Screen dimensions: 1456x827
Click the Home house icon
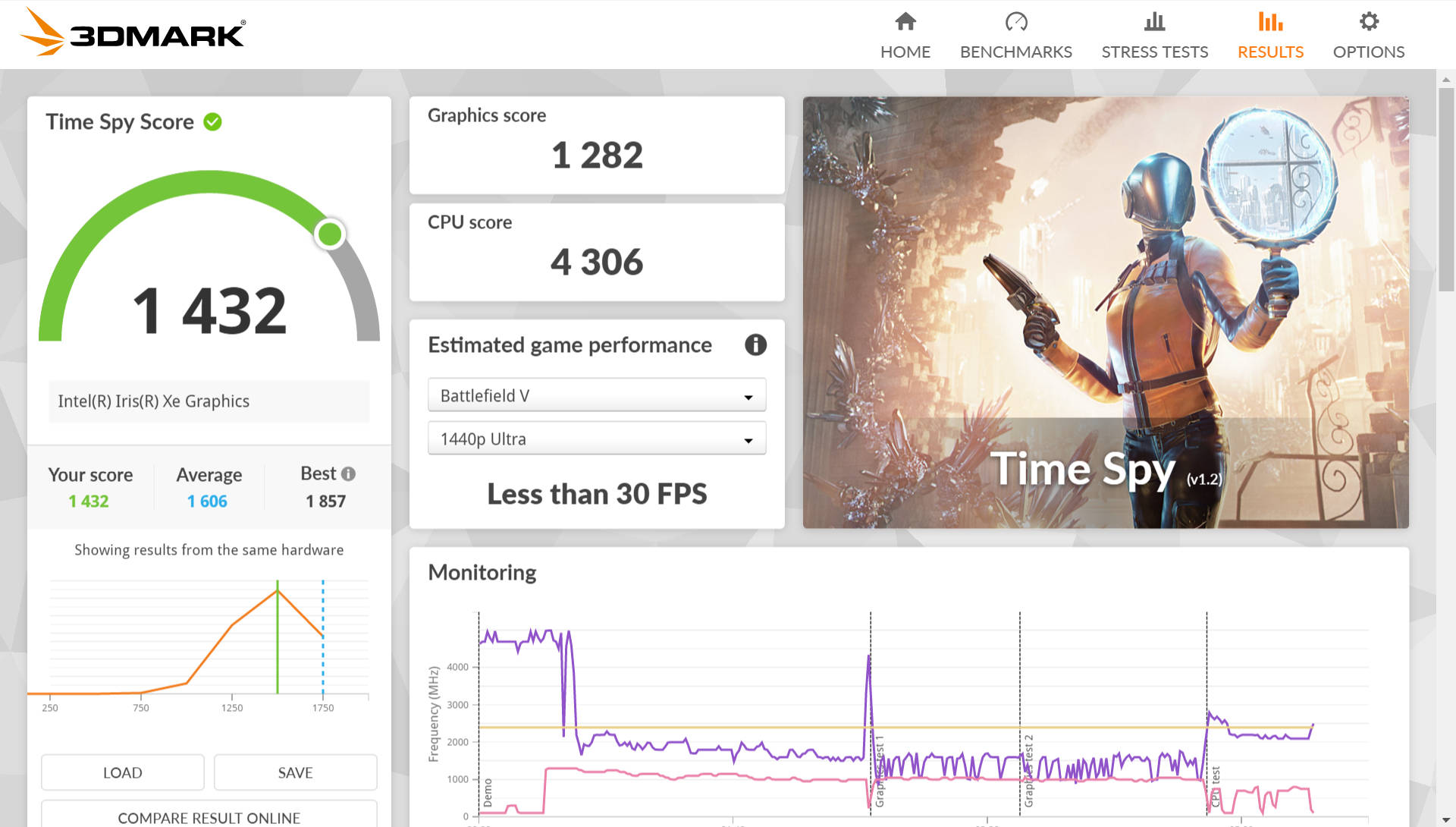tap(905, 21)
